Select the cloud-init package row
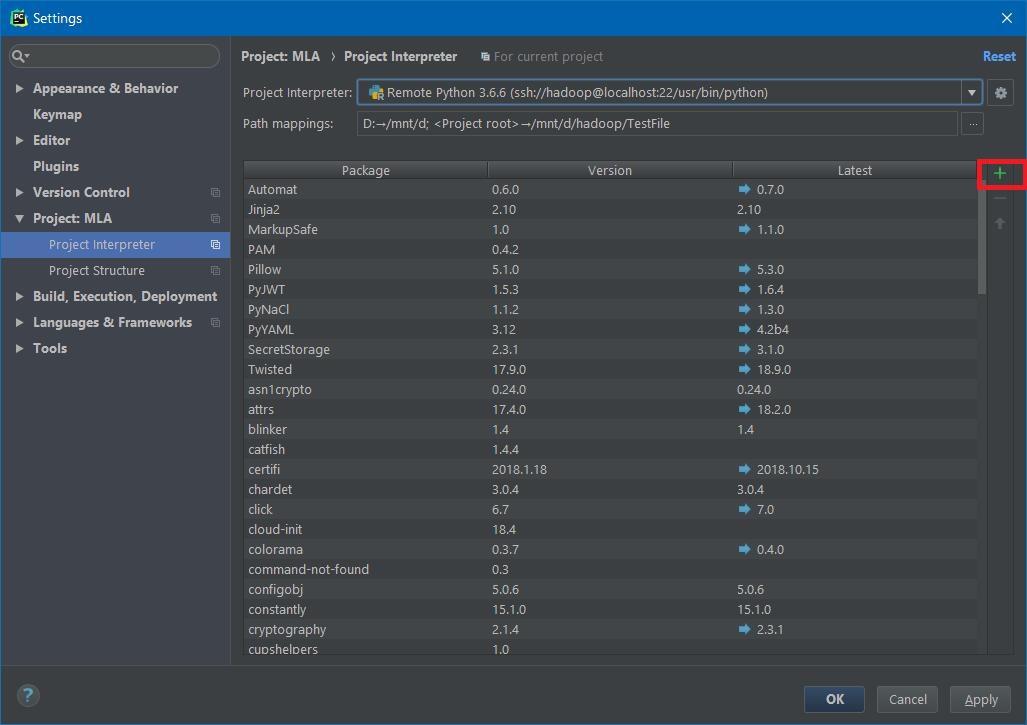The width and height of the screenshot is (1027, 725). (x=610, y=529)
